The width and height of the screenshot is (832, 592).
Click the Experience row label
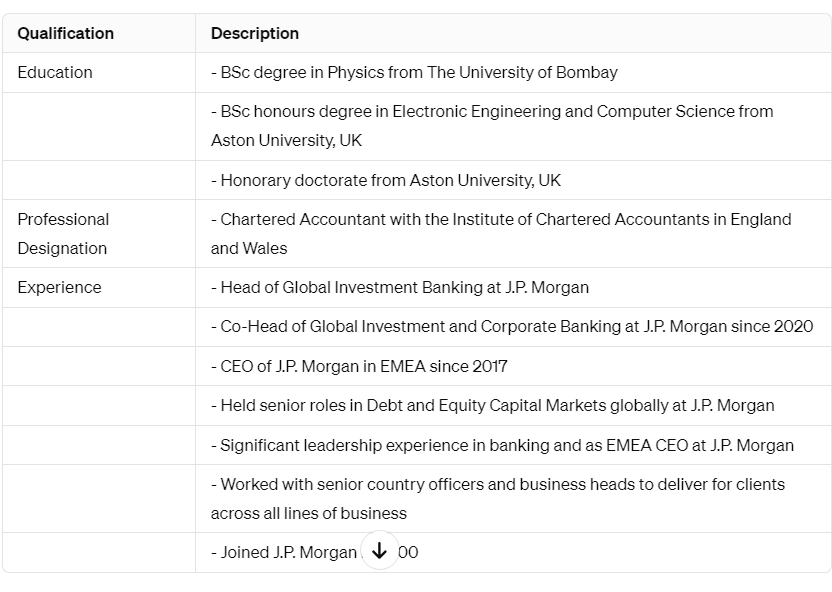tap(59, 288)
